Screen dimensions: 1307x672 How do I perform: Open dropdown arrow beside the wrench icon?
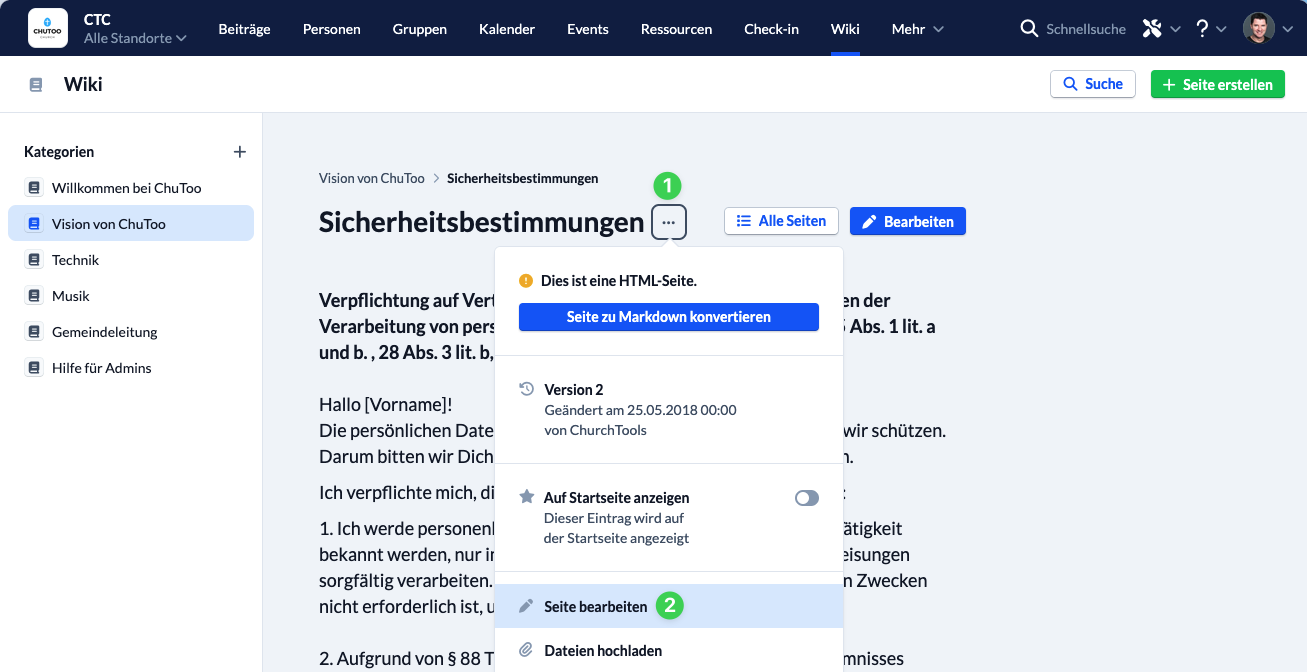pyautogui.click(x=1175, y=29)
